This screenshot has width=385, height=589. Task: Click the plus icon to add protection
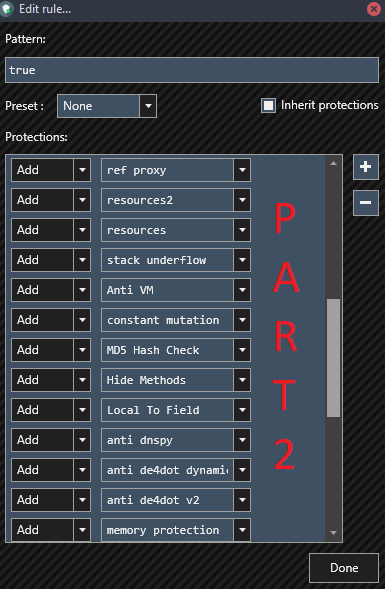coord(365,167)
